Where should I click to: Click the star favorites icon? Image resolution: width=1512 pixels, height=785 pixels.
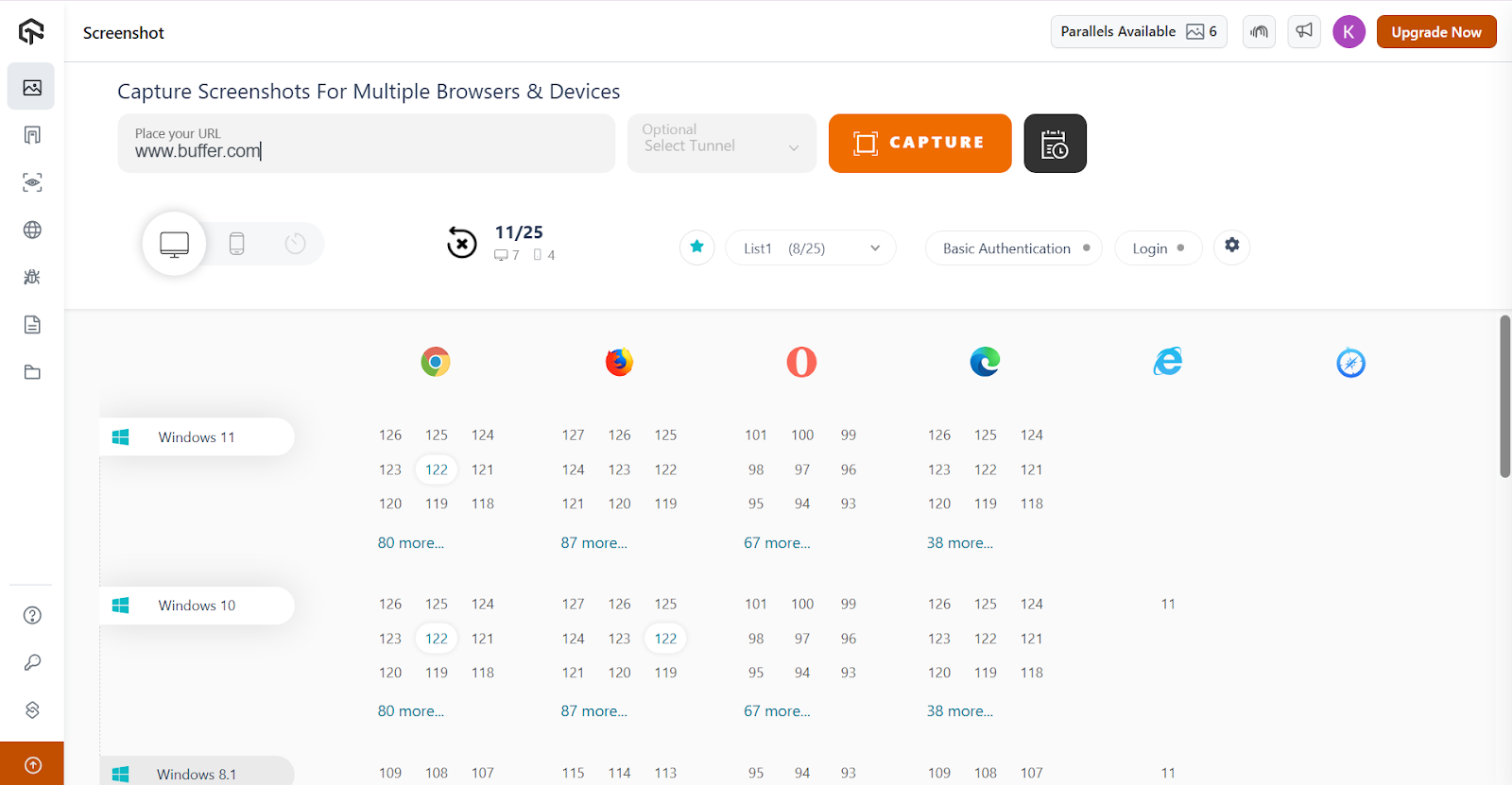pyautogui.click(x=696, y=247)
